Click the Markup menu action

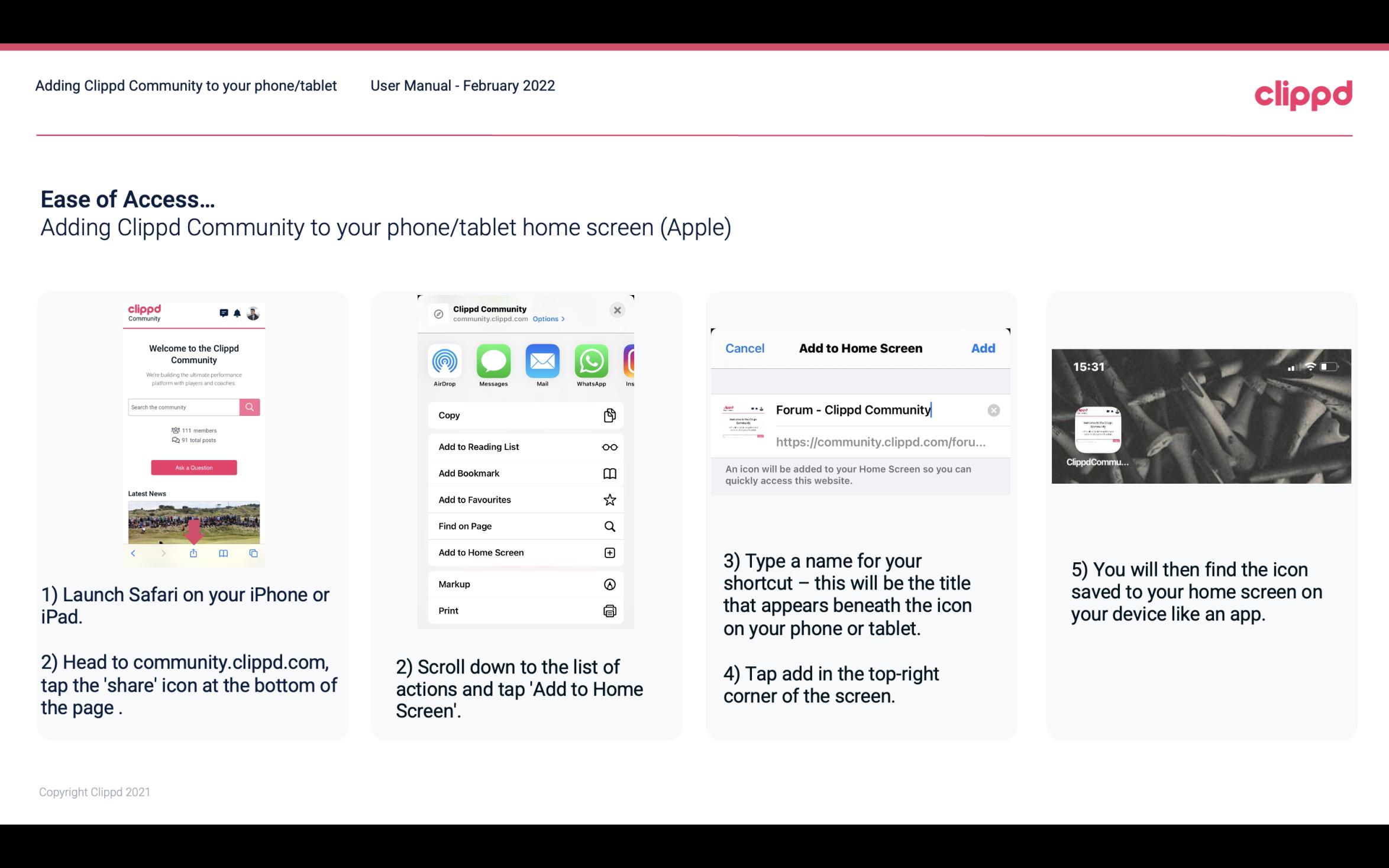coord(524,584)
